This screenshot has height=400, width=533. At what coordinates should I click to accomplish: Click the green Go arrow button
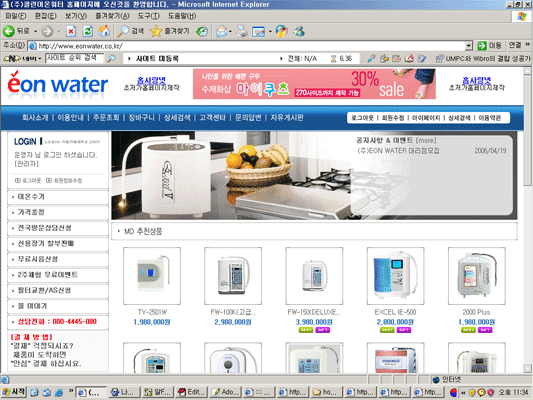click(x=482, y=46)
